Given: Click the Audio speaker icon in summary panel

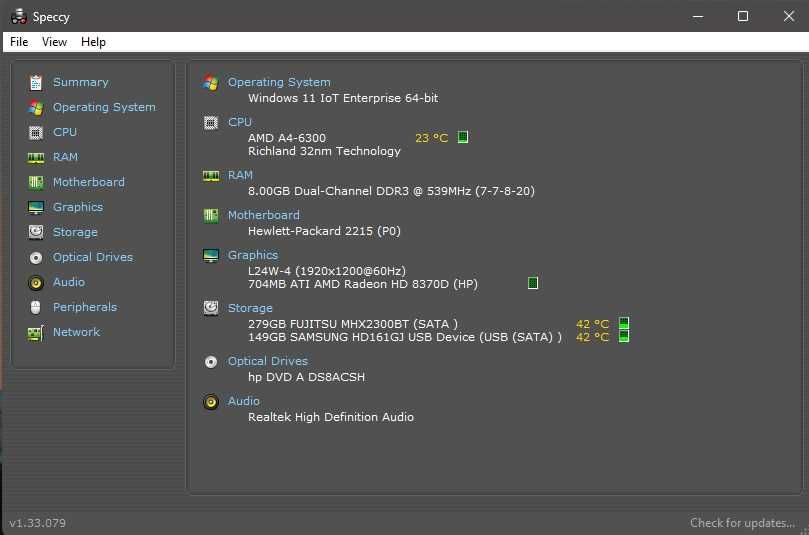Looking at the screenshot, I should click(x=211, y=401).
